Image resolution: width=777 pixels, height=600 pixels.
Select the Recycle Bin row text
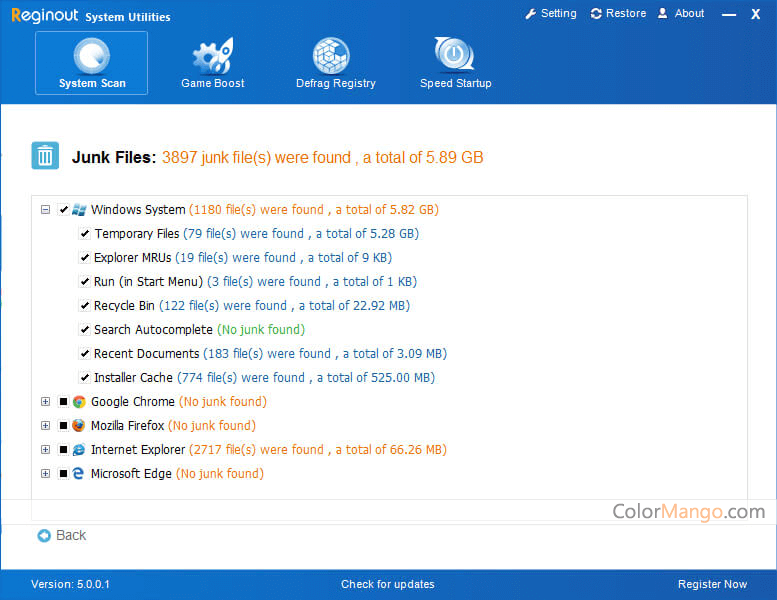(x=252, y=306)
